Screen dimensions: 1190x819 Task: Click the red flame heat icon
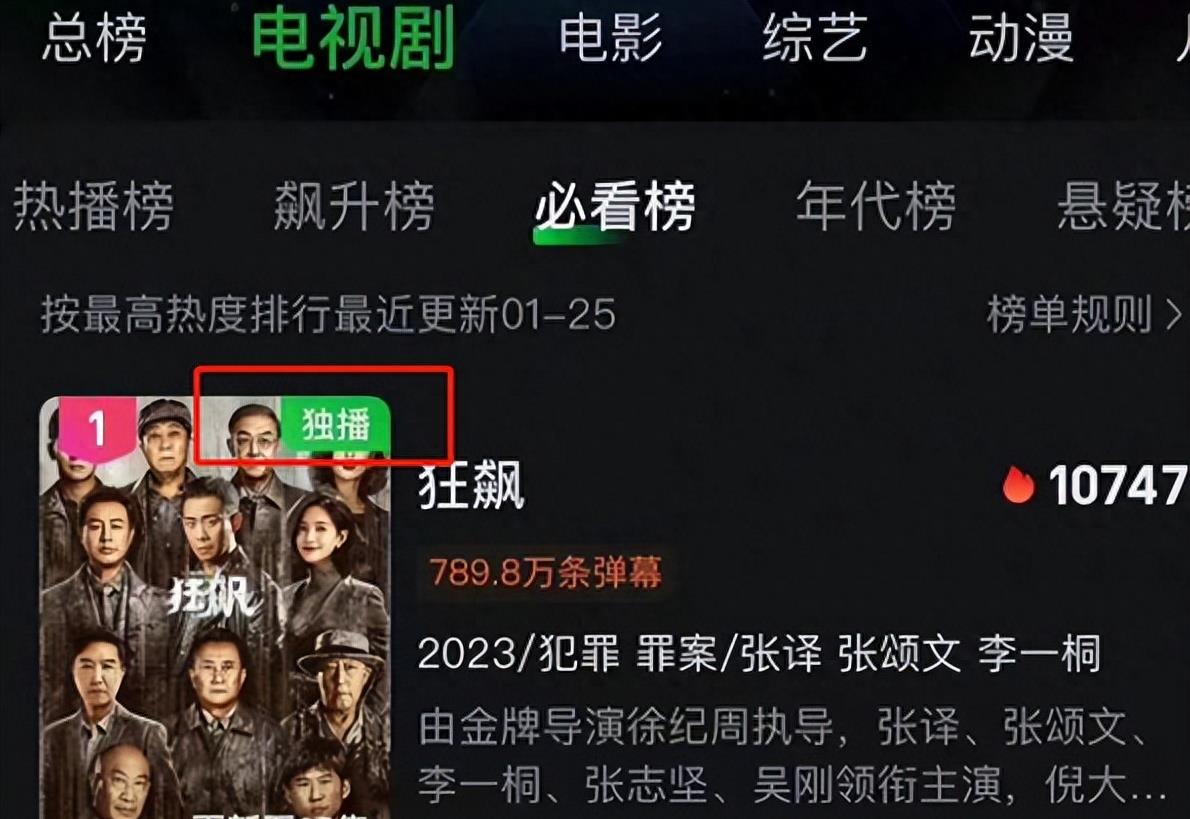[x=1018, y=484]
